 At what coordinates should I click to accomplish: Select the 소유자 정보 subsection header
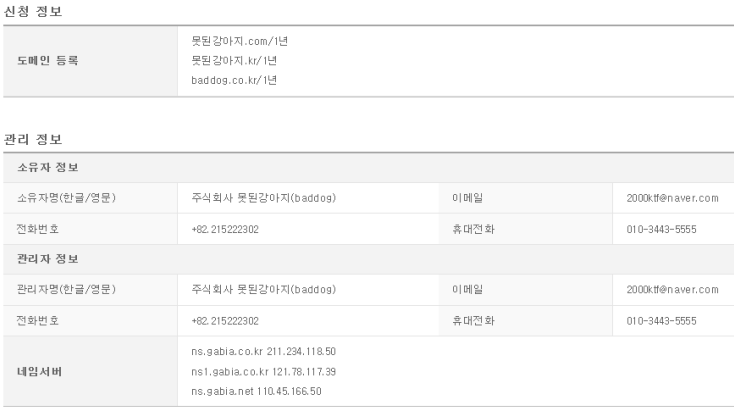coord(48,167)
